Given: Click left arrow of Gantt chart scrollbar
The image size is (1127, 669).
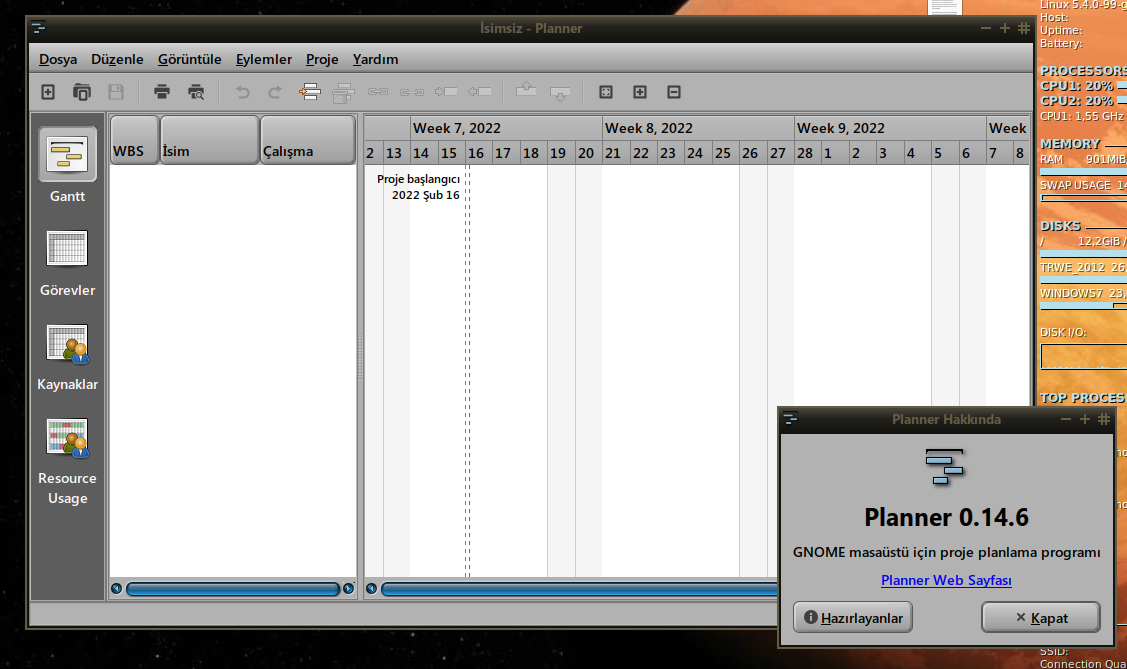Looking at the screenshot, I should click(x=372, y=589).
